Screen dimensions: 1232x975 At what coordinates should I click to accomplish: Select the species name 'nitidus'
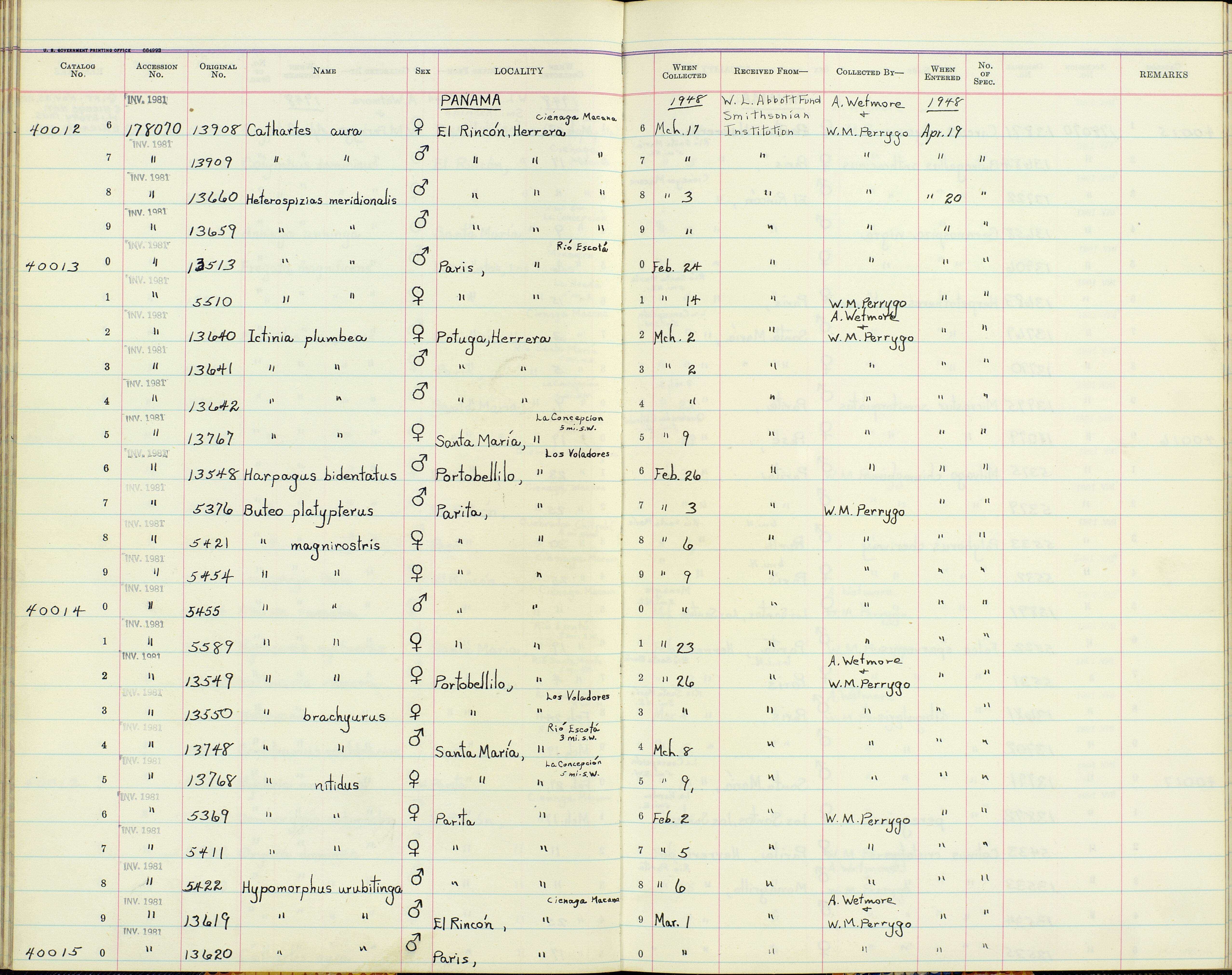click(x=337, y=785)
